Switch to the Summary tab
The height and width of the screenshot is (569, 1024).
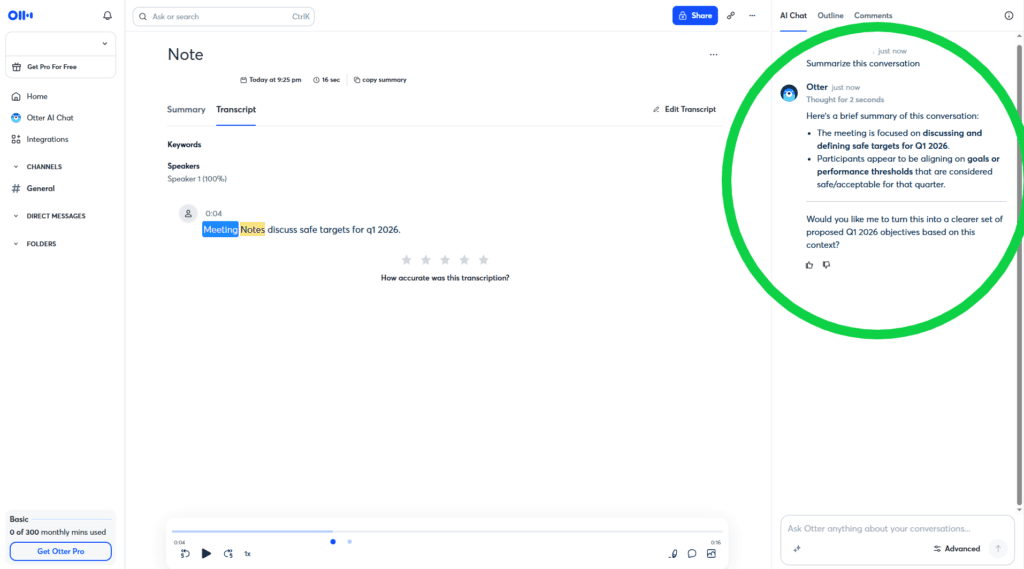point(186,110)
